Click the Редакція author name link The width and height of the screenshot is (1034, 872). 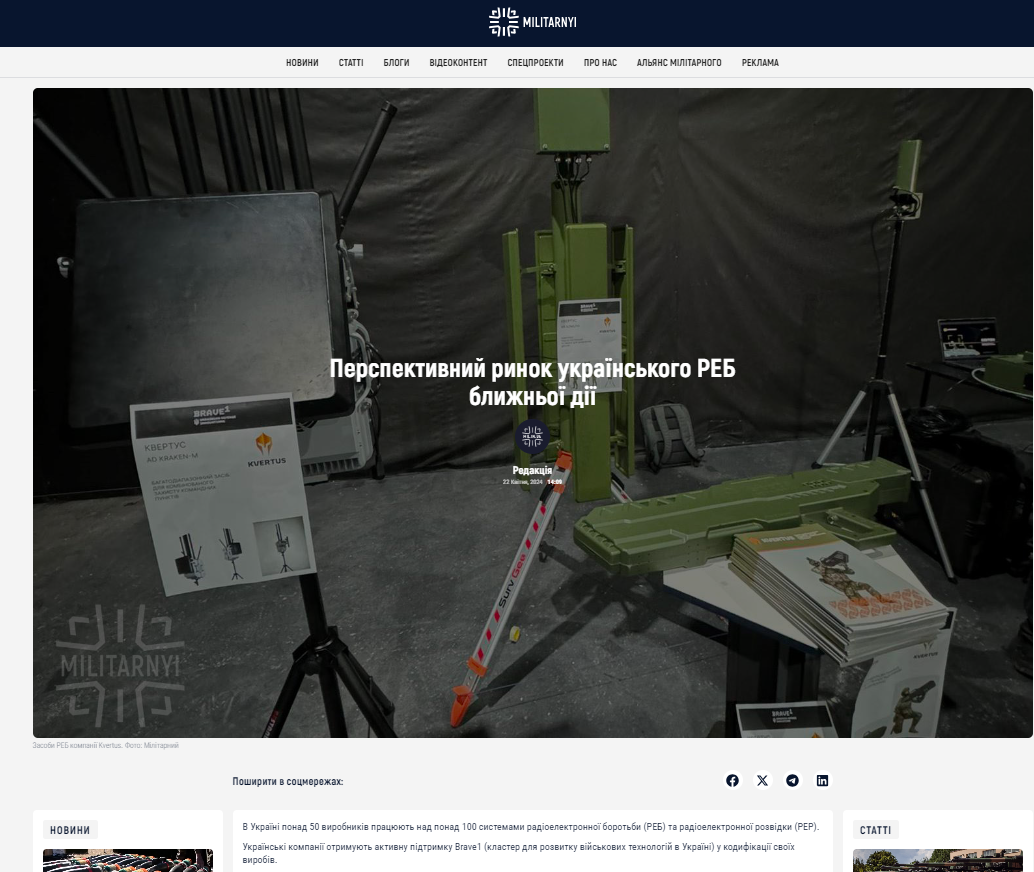(x=532, y=470)
